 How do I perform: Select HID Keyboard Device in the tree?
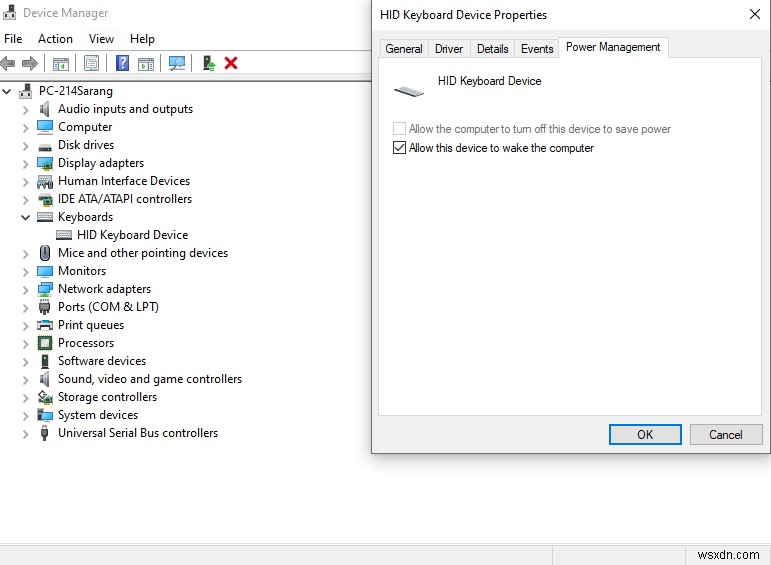(x=132, y=235)
